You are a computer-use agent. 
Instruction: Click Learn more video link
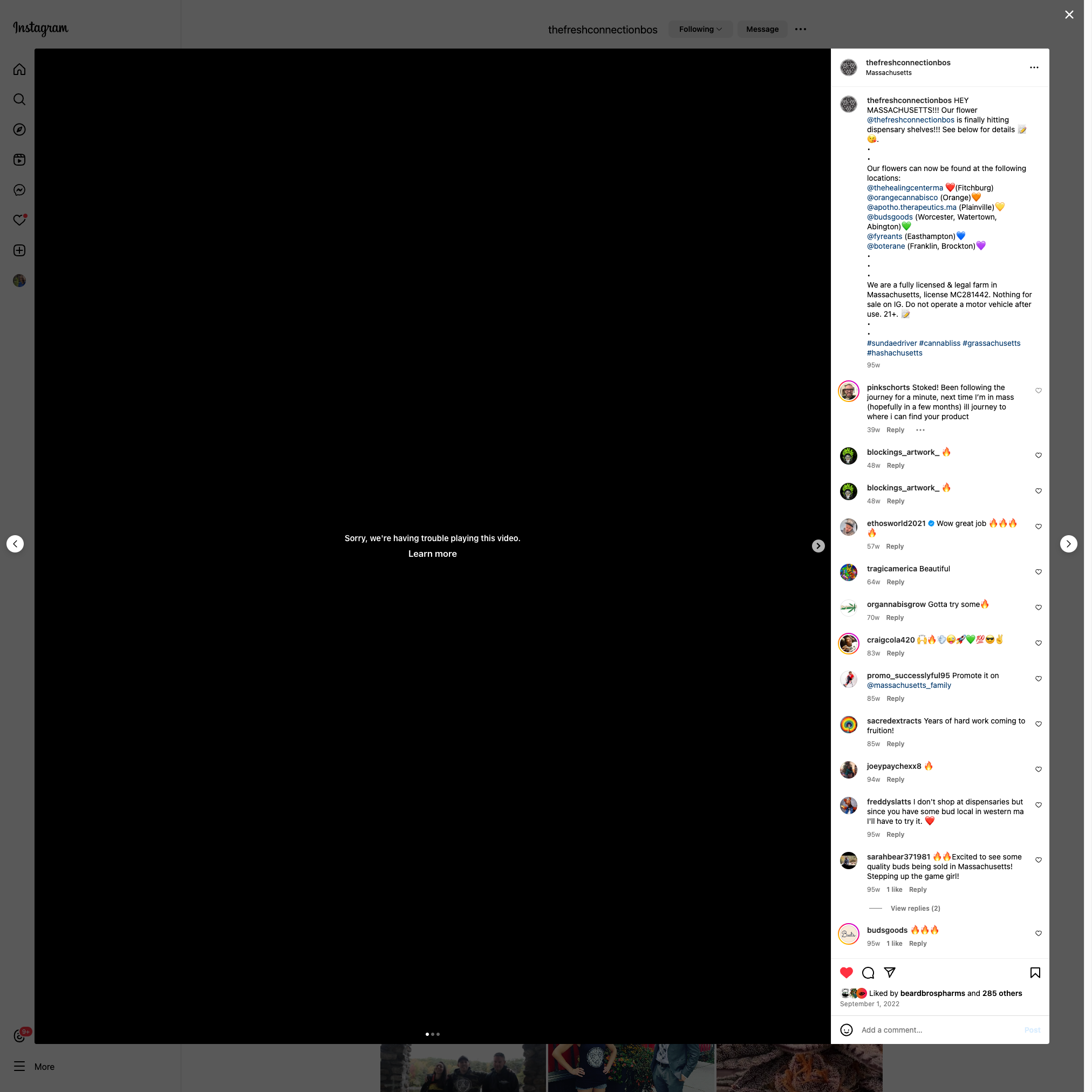coord(432,554)
